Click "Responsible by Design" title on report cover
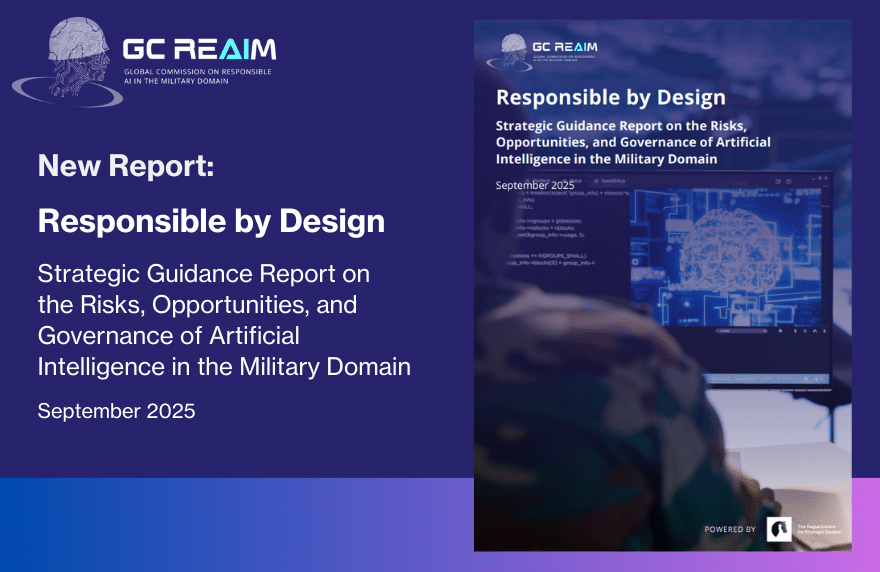 pyautogui.click(x=611, y=97)
